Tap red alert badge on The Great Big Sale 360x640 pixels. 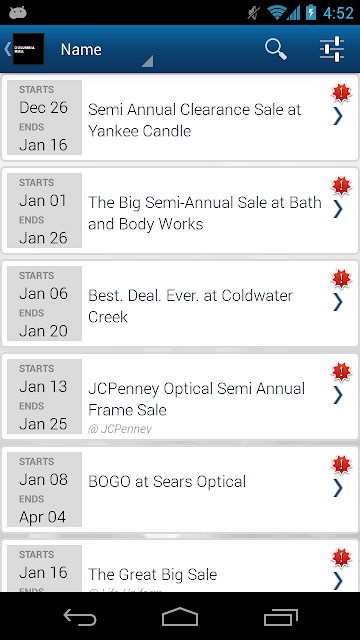tap(341, 558)
